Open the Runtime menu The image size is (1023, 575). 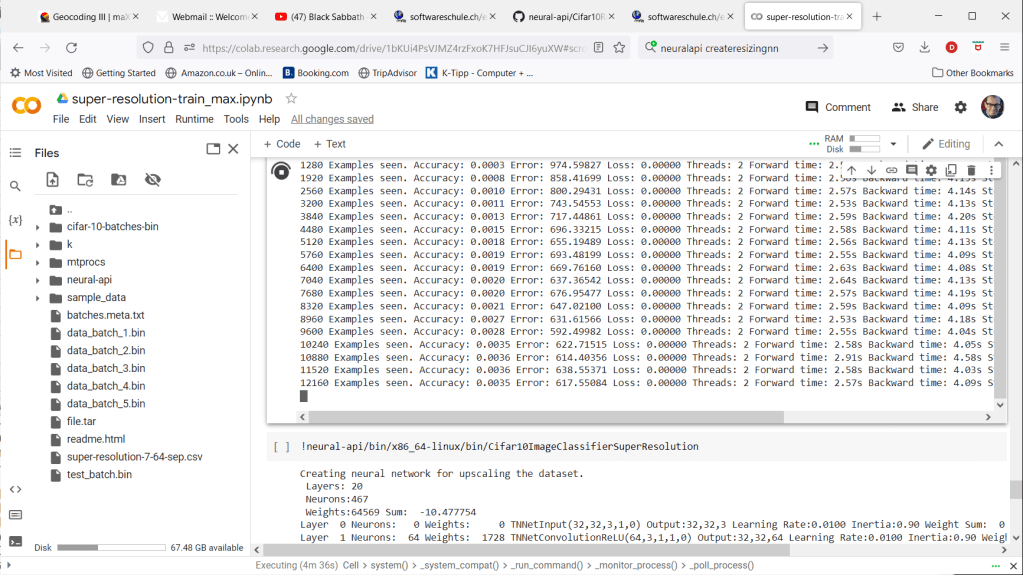[x=194, y=119]
